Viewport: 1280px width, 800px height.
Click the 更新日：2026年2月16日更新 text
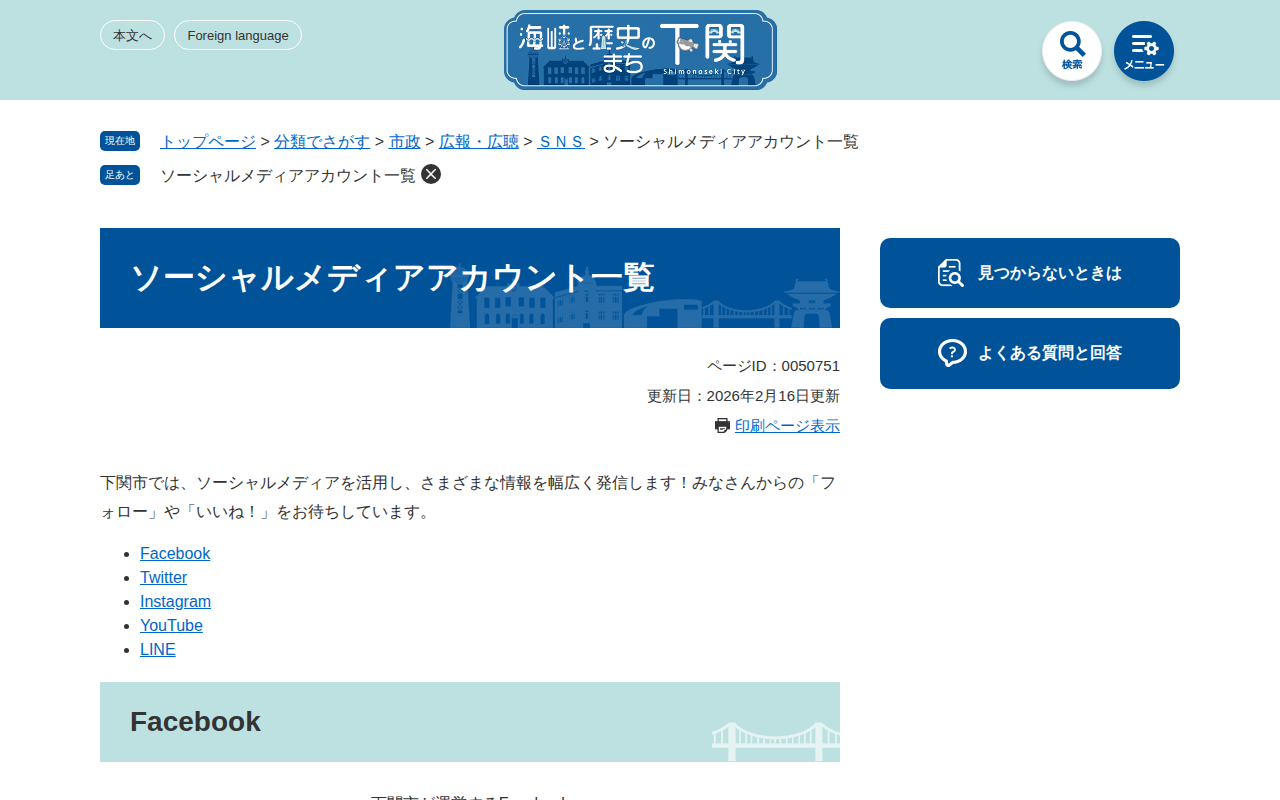pos(743,396)
